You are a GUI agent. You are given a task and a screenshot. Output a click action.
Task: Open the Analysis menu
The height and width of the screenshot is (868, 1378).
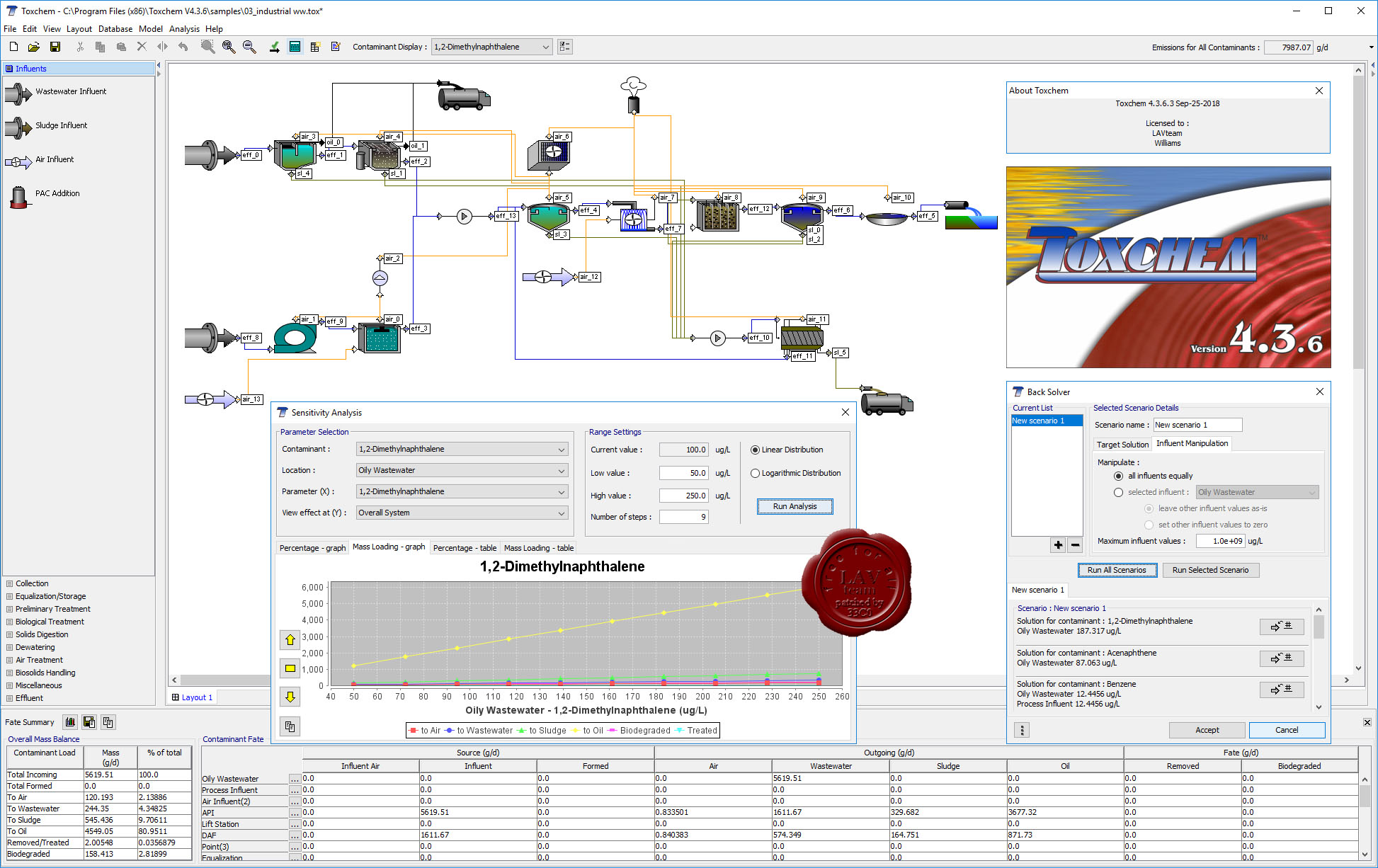coord(184,29)
